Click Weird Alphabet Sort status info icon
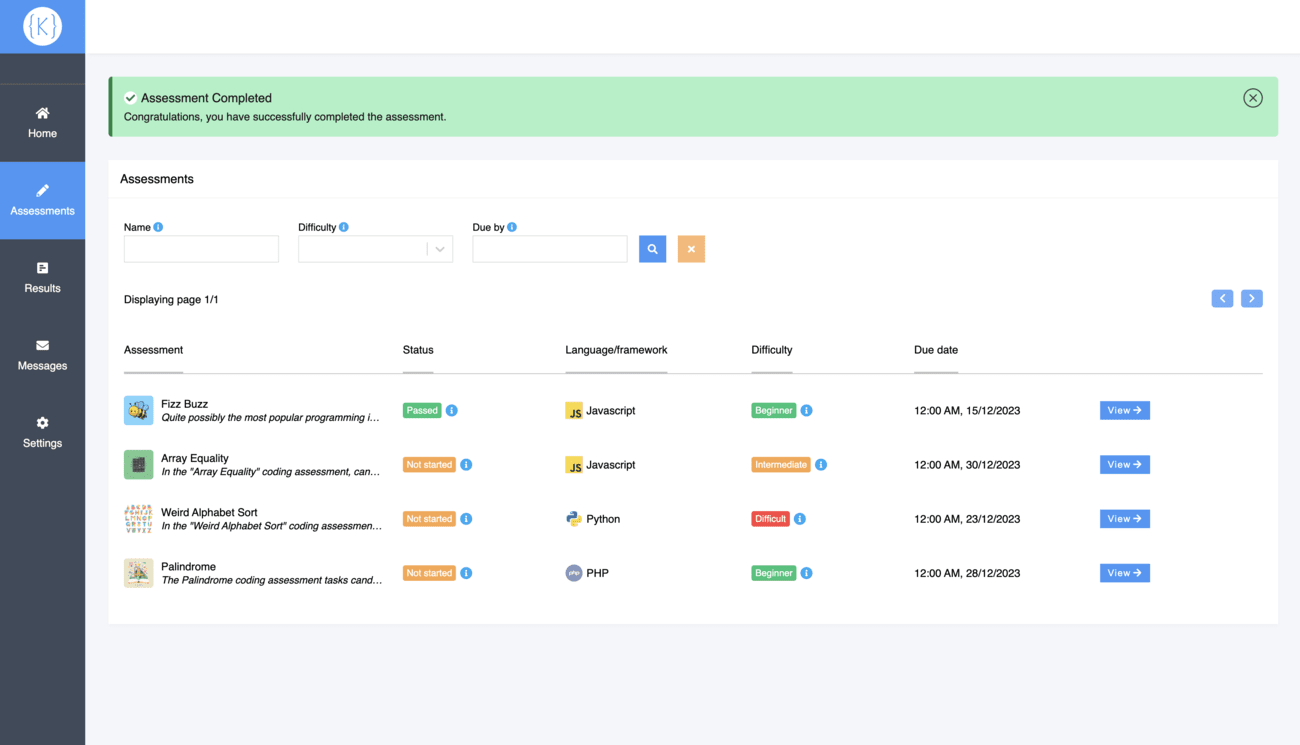This screenshot has height=745, width=1300. coord(466,519)
